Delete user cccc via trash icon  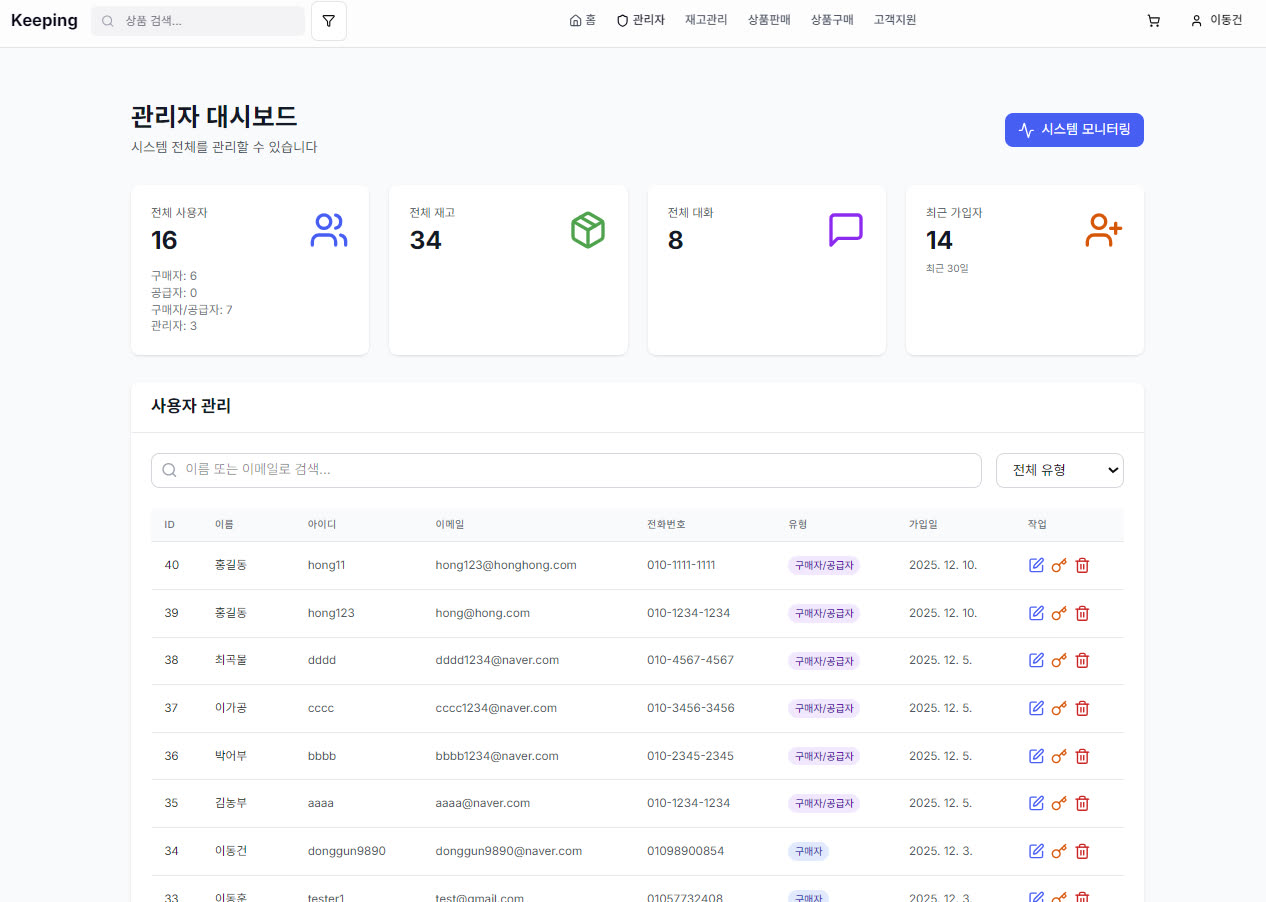1082,708
